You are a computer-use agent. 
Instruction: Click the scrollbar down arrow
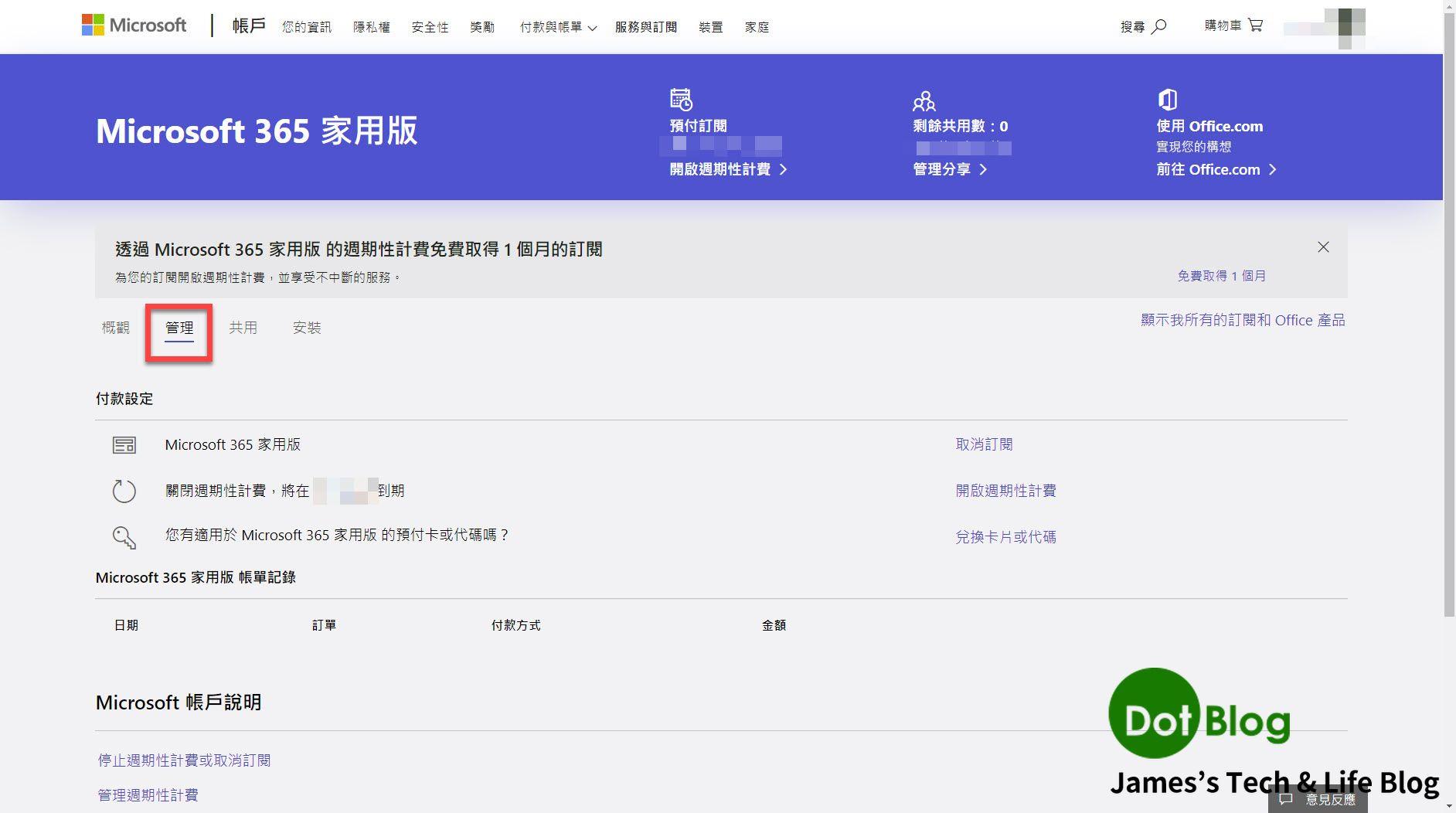1449,807
